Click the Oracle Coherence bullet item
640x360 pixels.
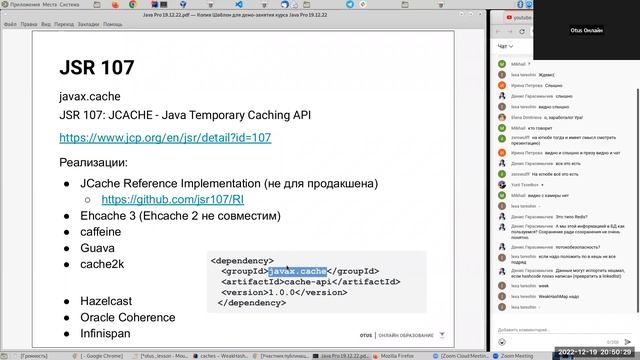128,317
